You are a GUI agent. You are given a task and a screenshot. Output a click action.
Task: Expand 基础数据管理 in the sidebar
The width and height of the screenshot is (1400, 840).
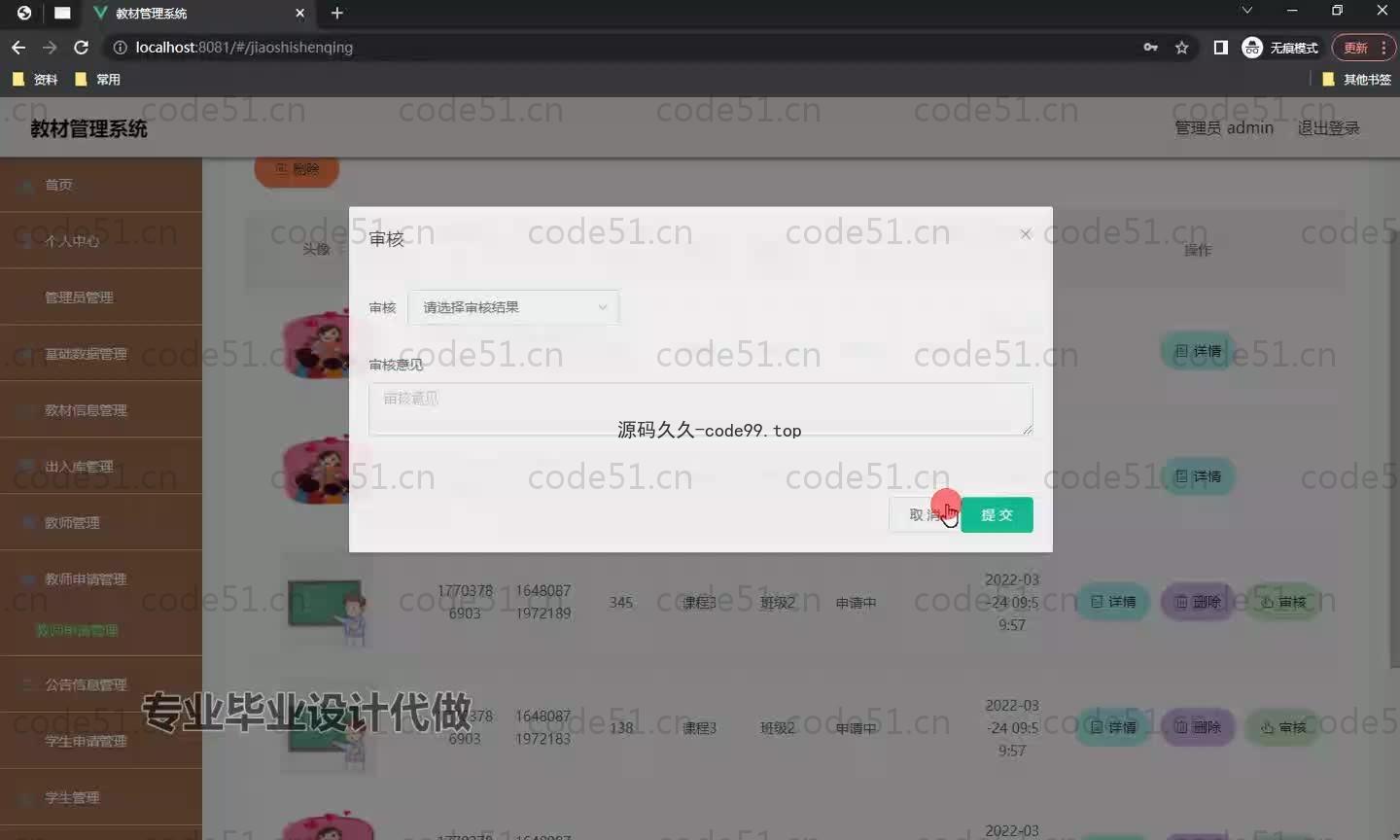coord(101,354)
